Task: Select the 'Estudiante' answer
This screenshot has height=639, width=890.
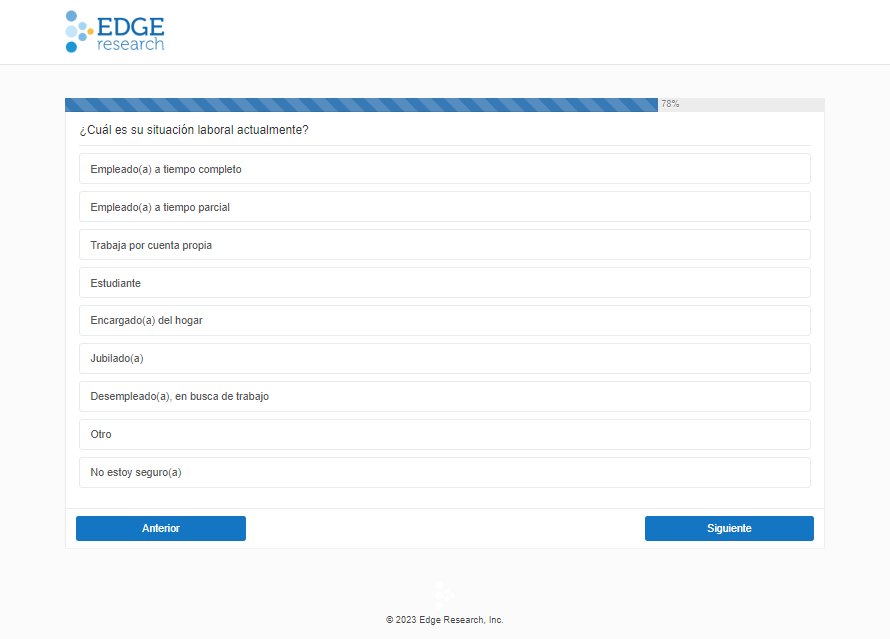Action: (444, 283)
